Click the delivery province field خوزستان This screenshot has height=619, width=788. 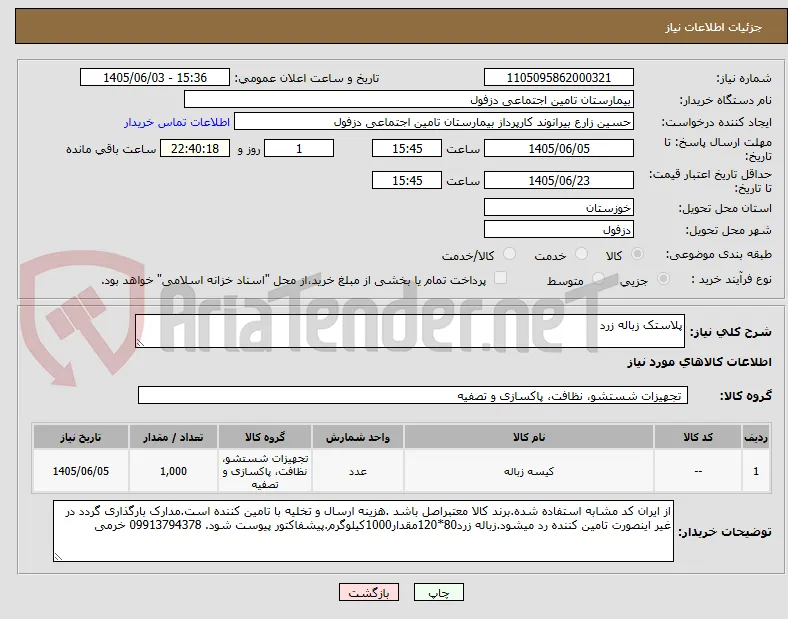tap(559, 208)
